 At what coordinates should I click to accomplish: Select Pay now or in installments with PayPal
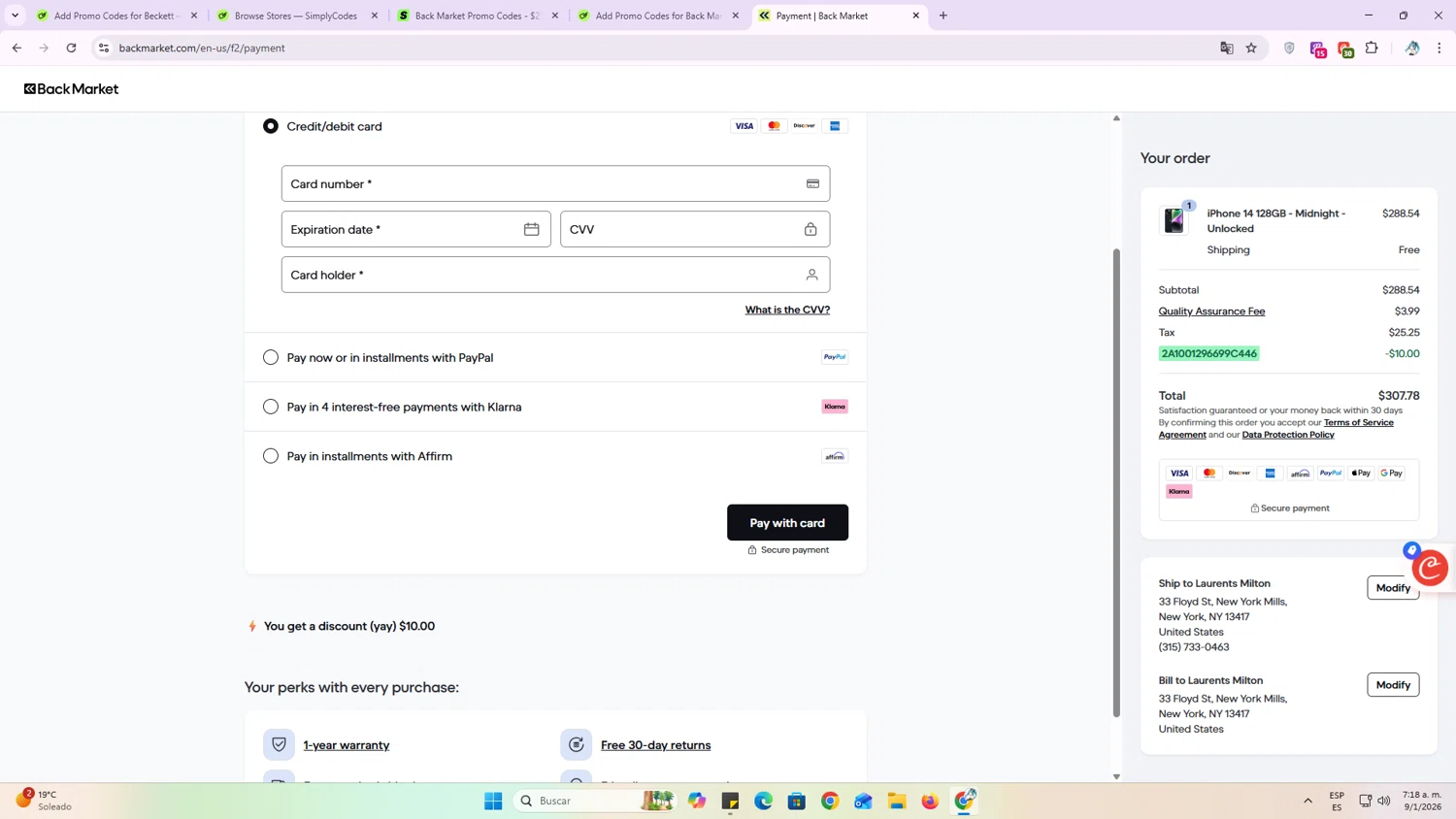coord(271,357)
